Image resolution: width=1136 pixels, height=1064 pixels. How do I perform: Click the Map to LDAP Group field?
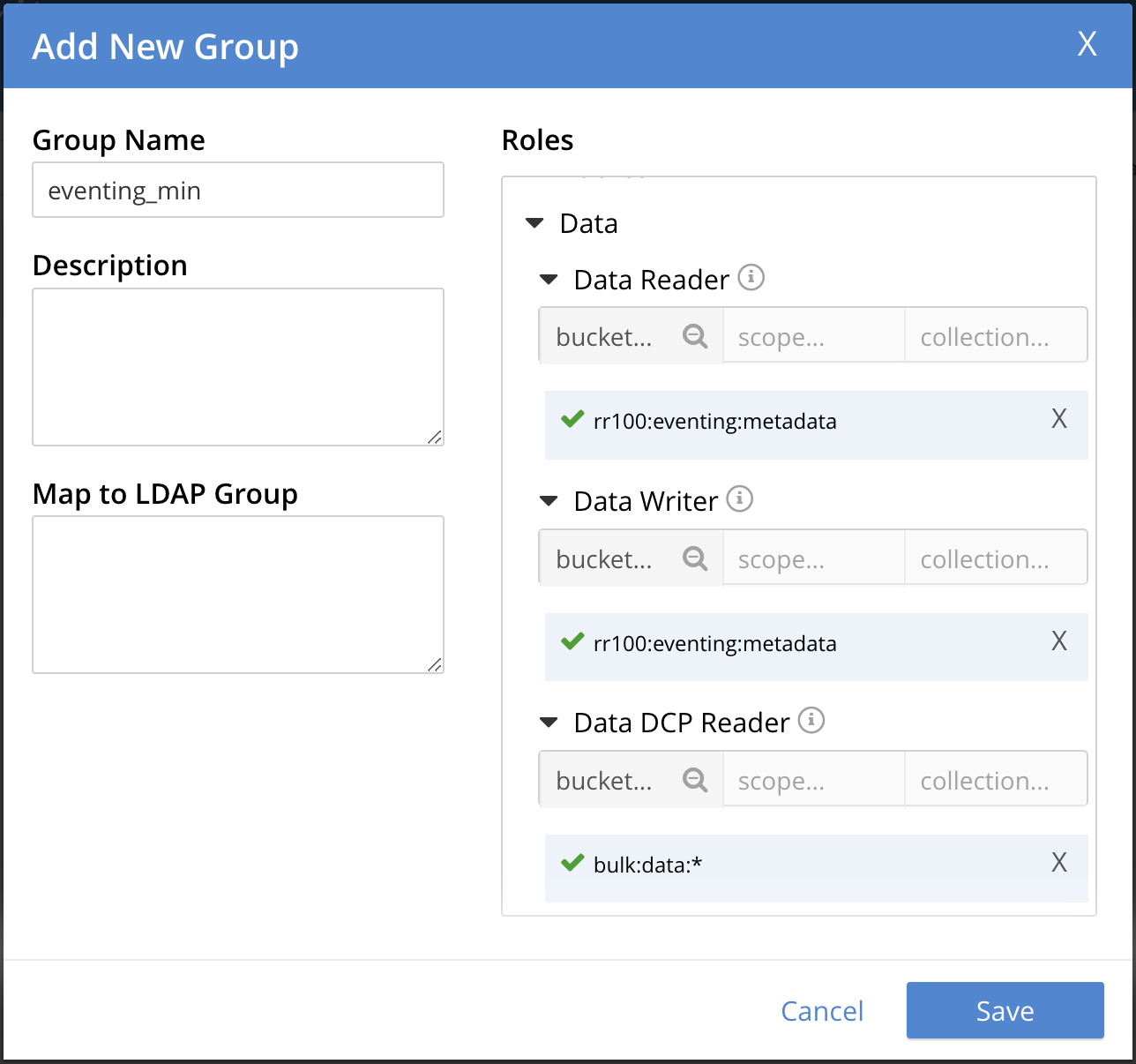coord(238,594)
